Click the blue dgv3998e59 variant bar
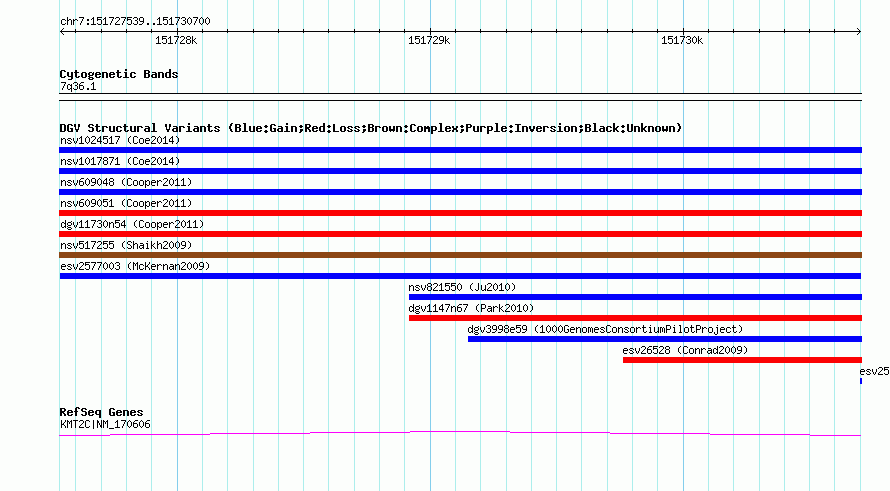 point(665,339)
